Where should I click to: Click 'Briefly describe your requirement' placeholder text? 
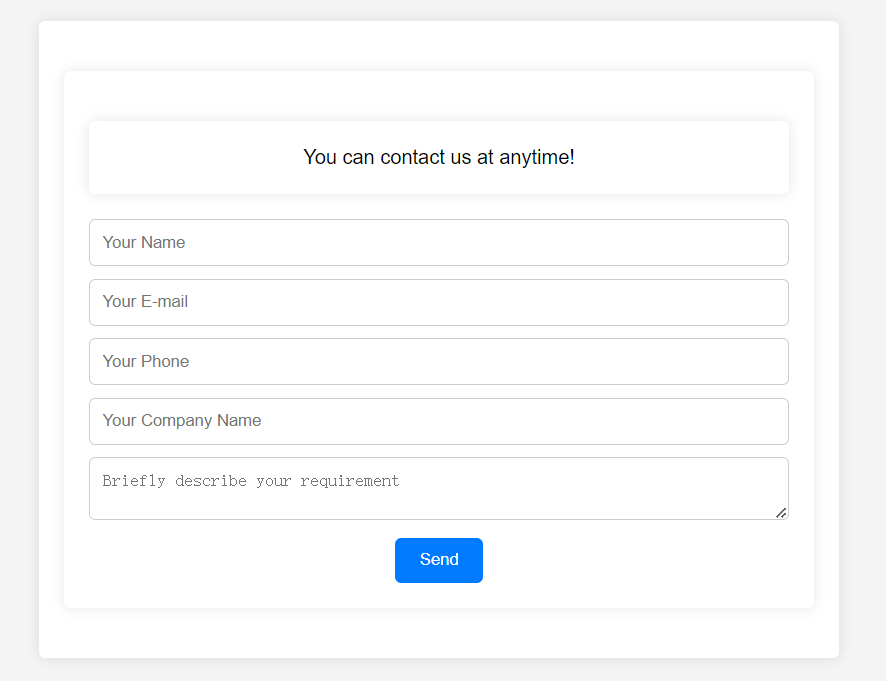click(250, 481)
